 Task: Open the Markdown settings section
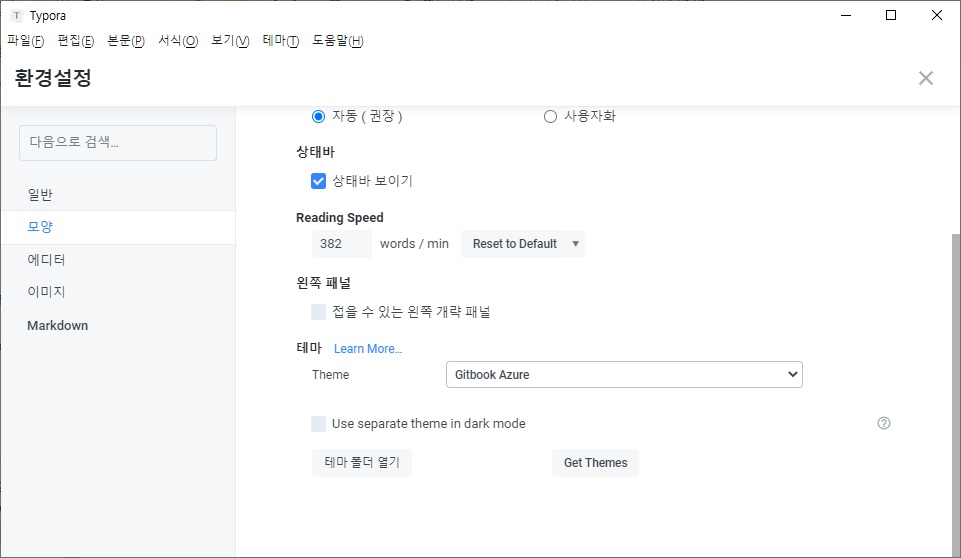coord(118,326)
